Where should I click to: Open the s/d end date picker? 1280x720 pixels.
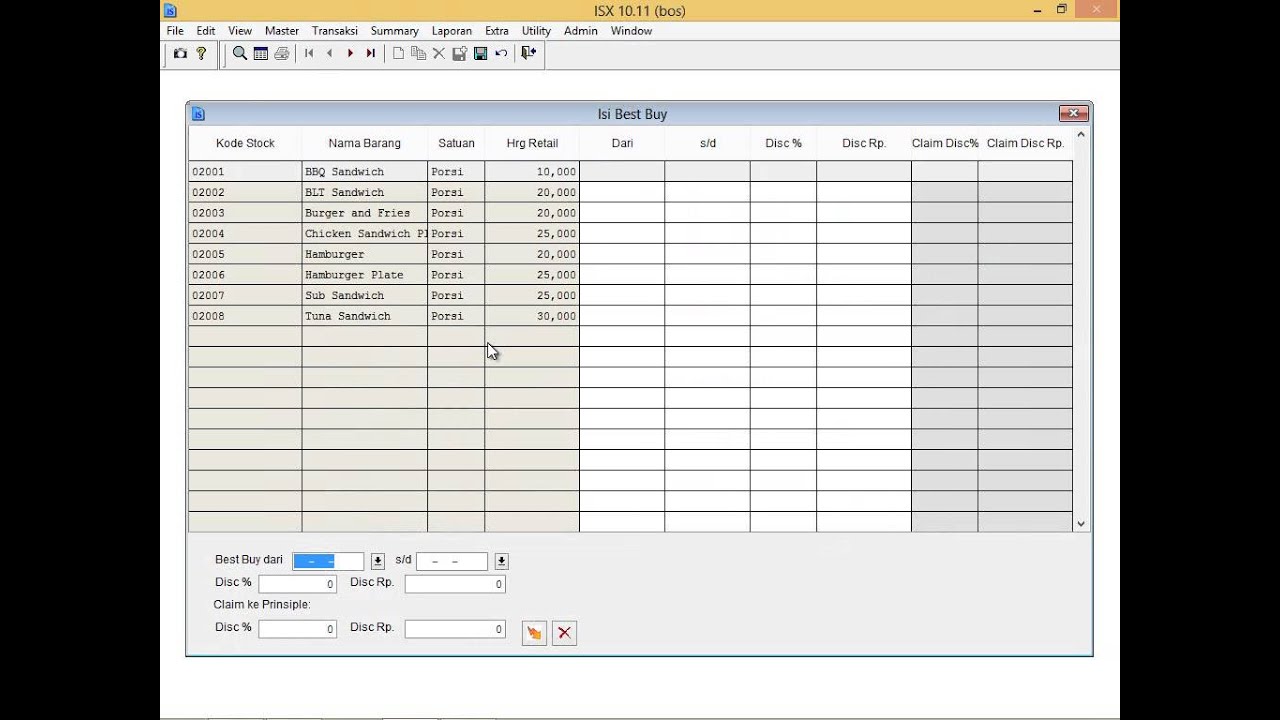(x=501, y=561)
